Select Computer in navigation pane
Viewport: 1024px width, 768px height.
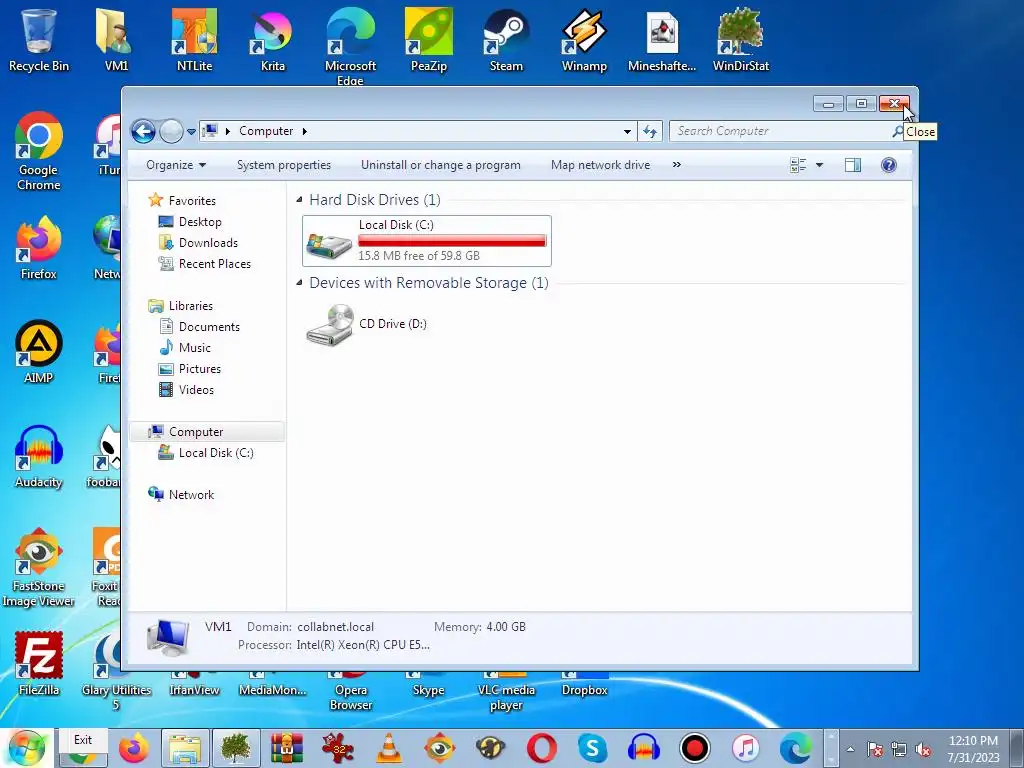point(196,432)
